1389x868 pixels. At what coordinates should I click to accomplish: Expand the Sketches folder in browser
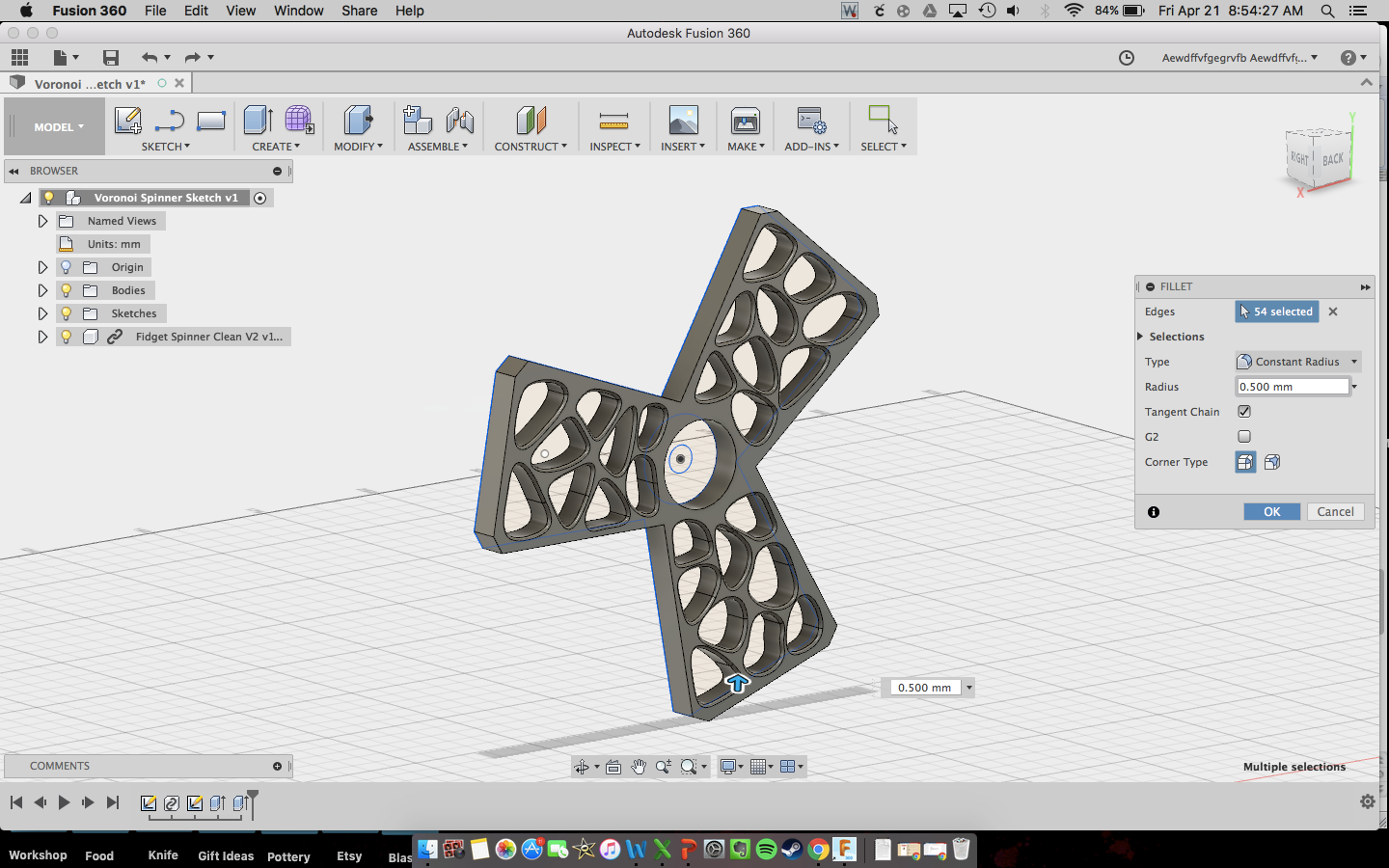tap(42, 313)
